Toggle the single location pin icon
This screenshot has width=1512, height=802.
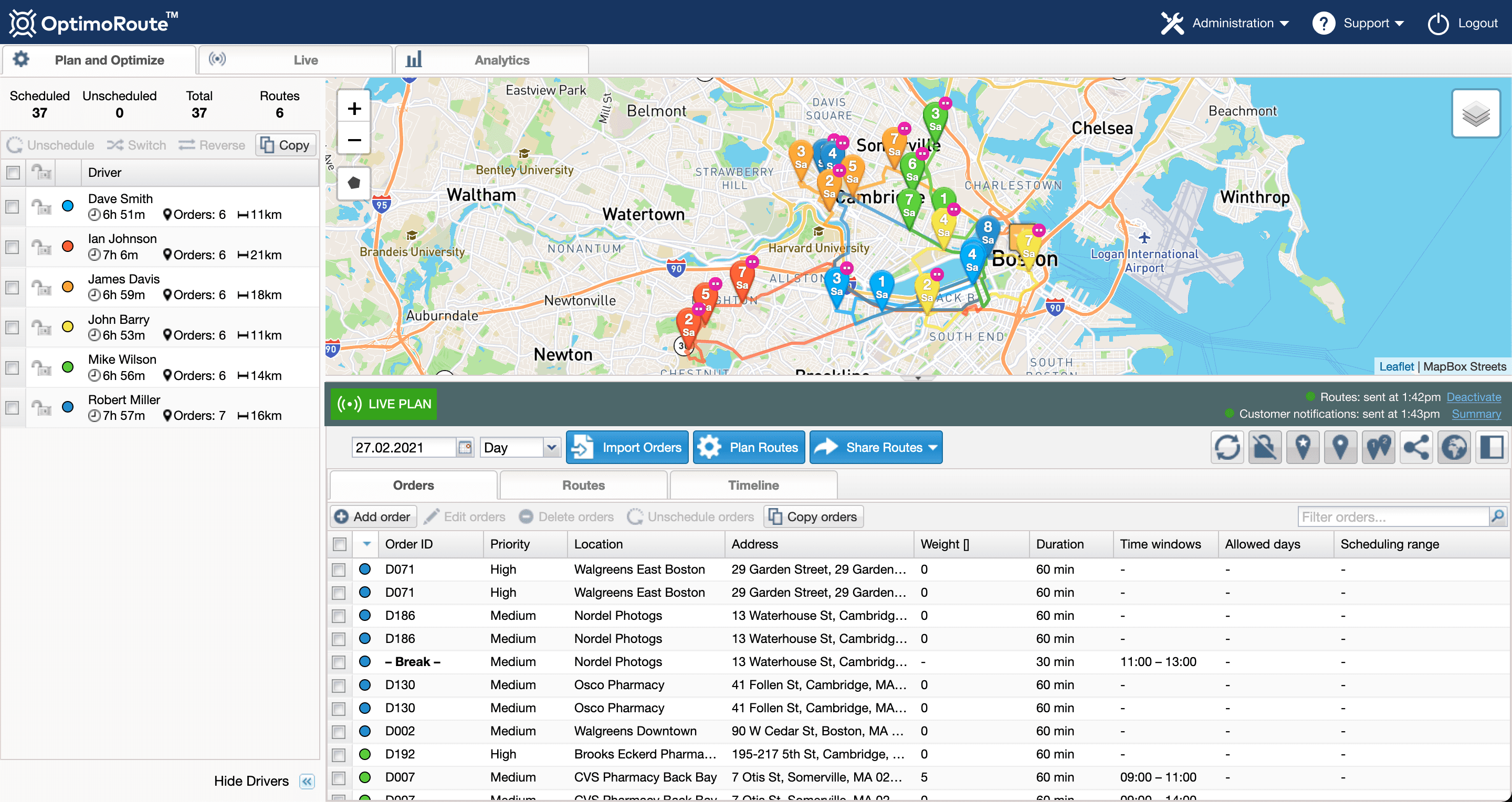1340,448
